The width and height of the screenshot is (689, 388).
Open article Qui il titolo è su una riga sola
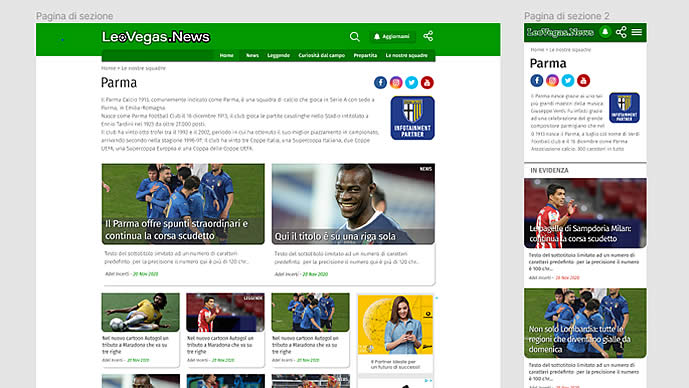pos(353,204)
